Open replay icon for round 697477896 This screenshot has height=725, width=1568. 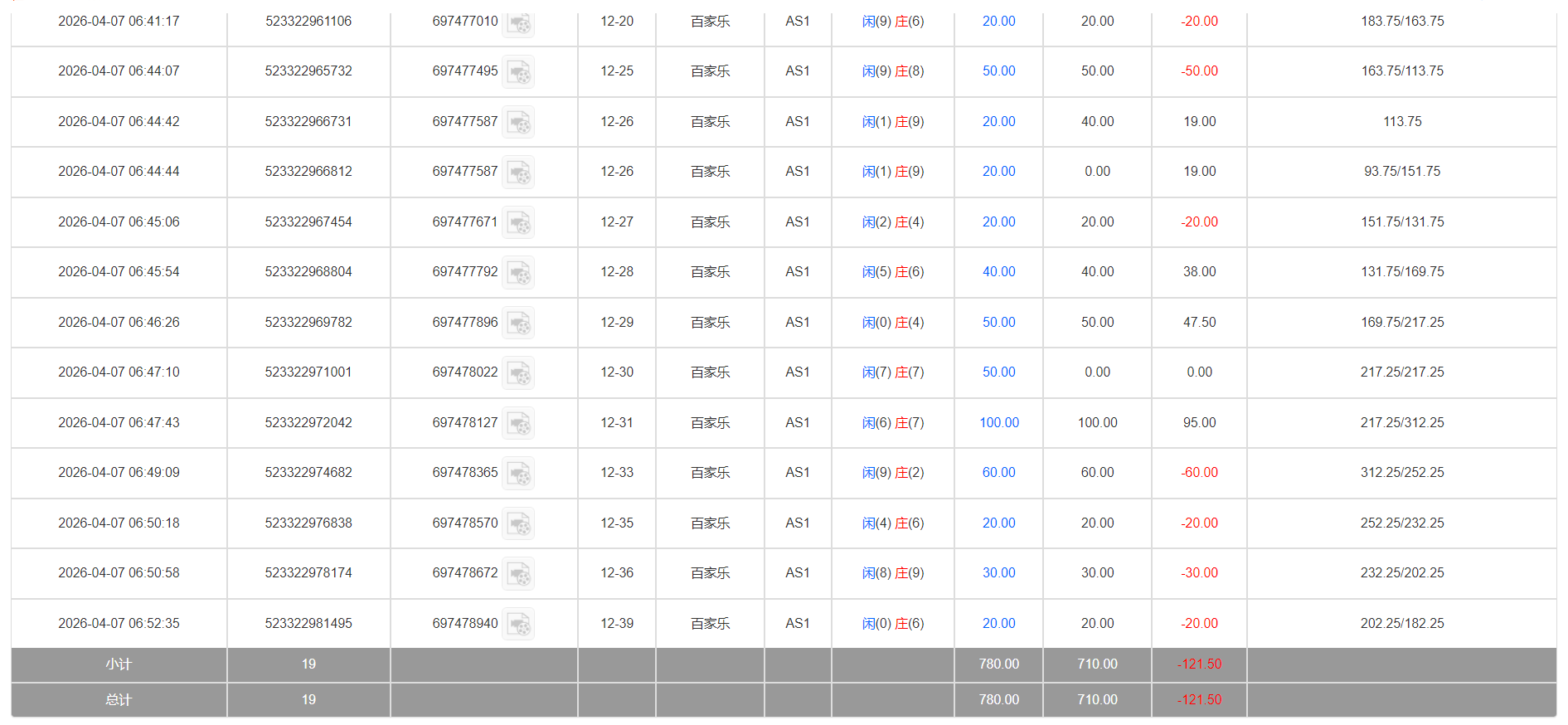coord(519,324)
